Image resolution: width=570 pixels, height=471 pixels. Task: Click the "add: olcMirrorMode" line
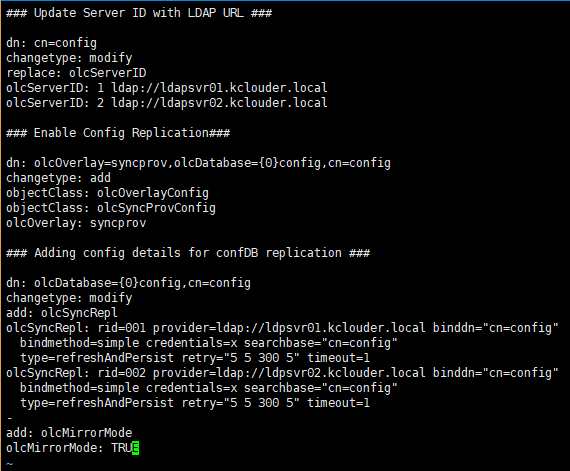[69, 433]
